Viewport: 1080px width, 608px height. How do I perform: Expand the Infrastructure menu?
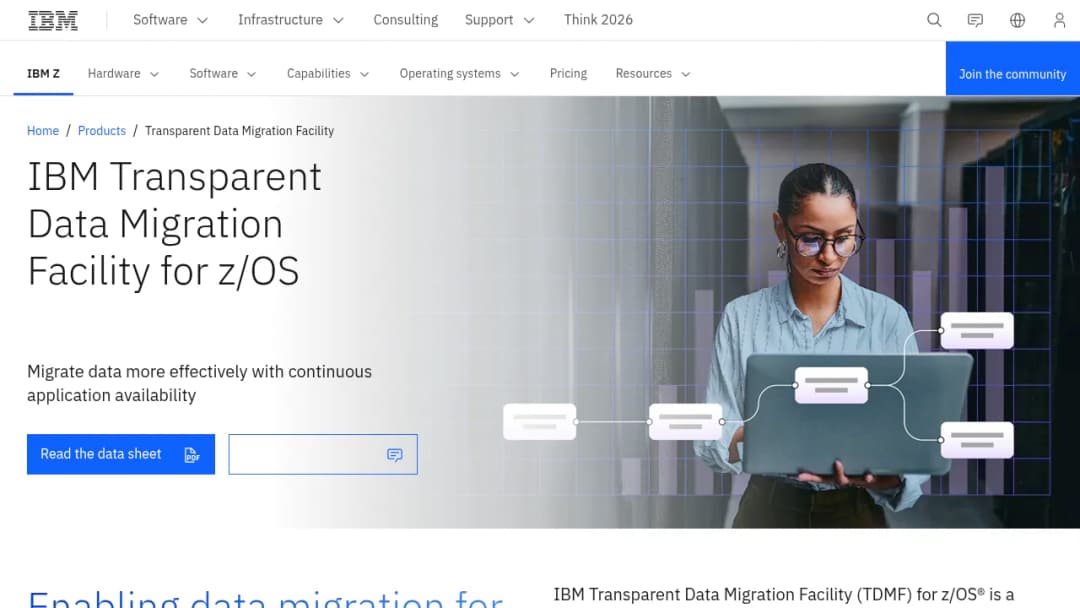pyautogui.click(x=291, y=20)
